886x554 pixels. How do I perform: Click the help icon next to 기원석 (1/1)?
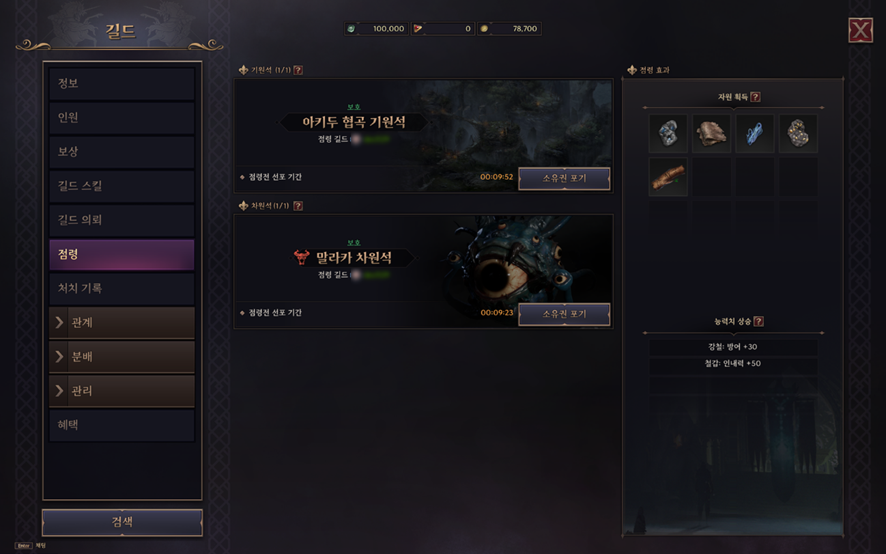(298, 70)
